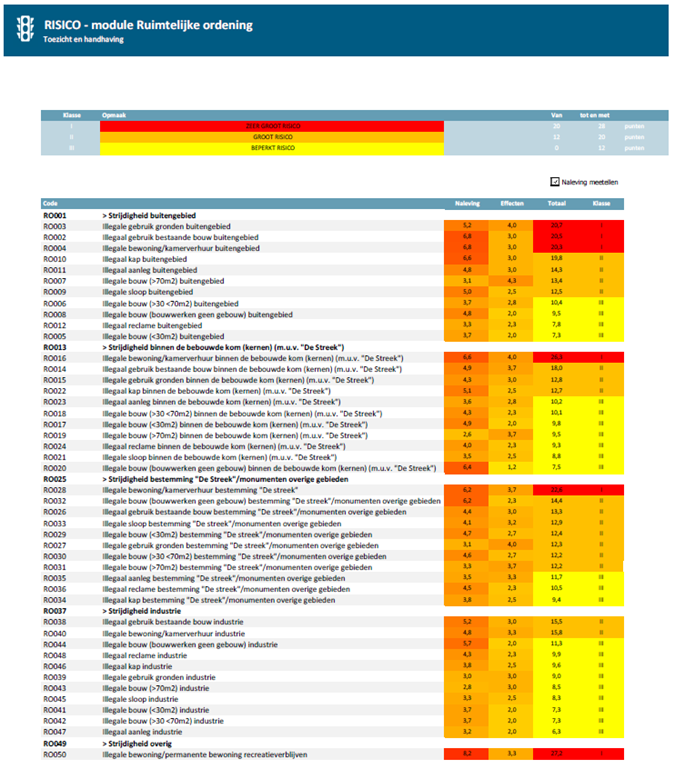Click the Code column header
The height and width of the screenshot is (769, 675).
pos(50,203)
